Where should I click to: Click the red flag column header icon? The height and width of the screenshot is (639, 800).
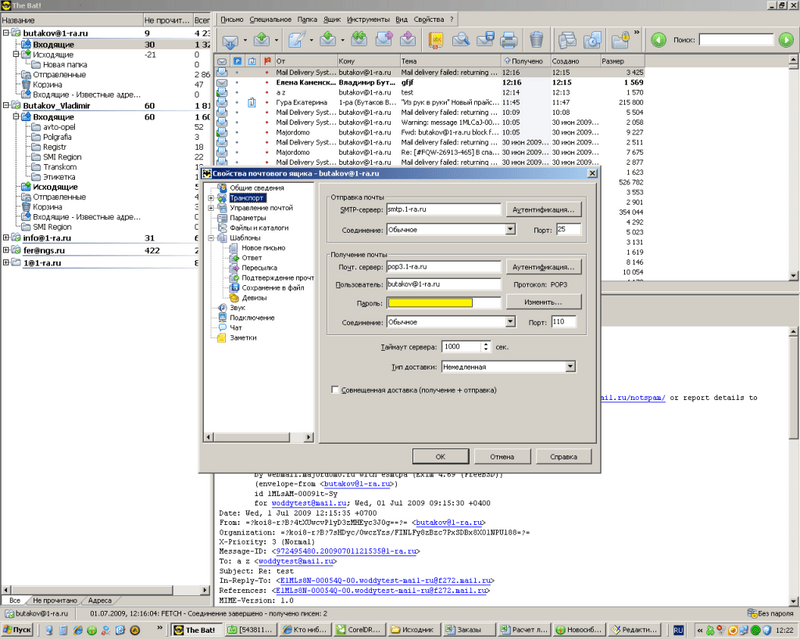coord(267,61)
